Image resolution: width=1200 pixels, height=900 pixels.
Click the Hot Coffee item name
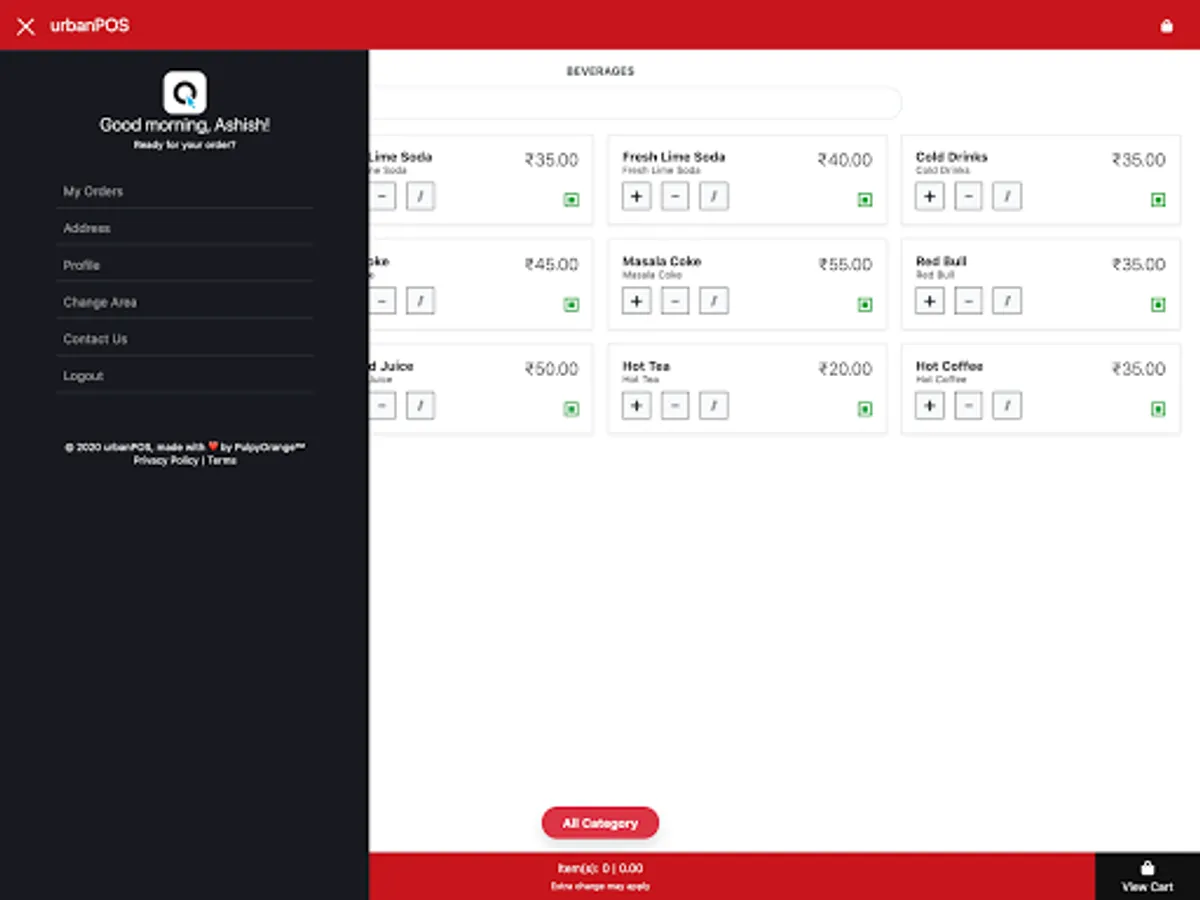[949, 366]
